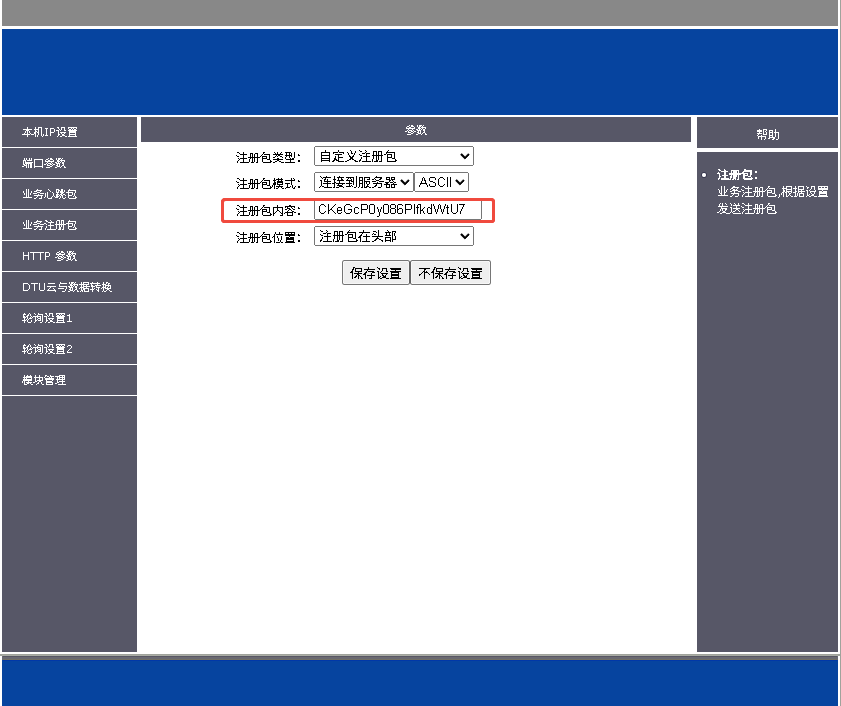Click the 参数 panel header
The image size is (841, 706).
tap(416, 130)
